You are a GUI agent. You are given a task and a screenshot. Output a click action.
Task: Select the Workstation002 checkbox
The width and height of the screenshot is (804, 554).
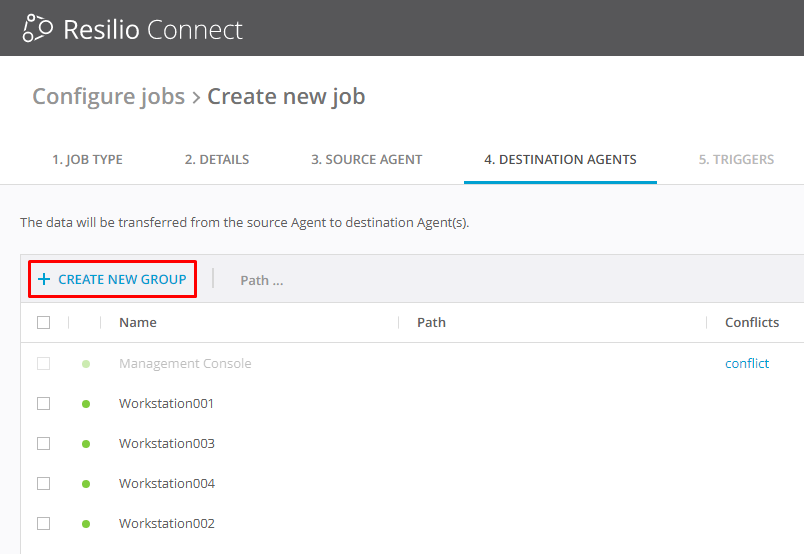pyautogui.click(x=43, y=524)
